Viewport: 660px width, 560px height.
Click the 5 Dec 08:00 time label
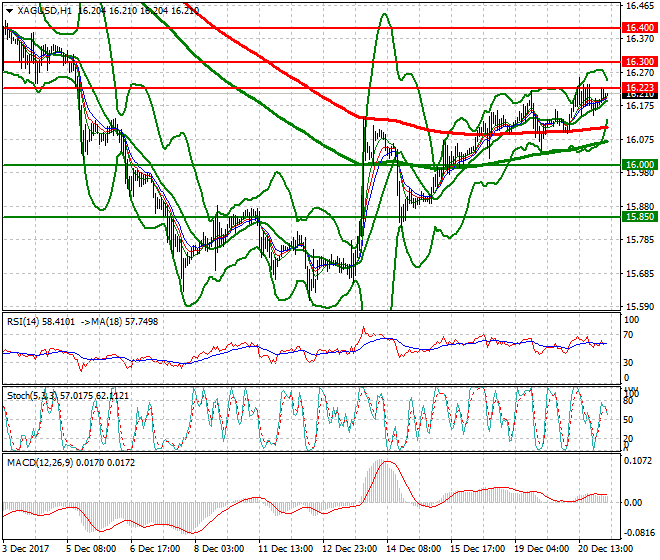91,549
